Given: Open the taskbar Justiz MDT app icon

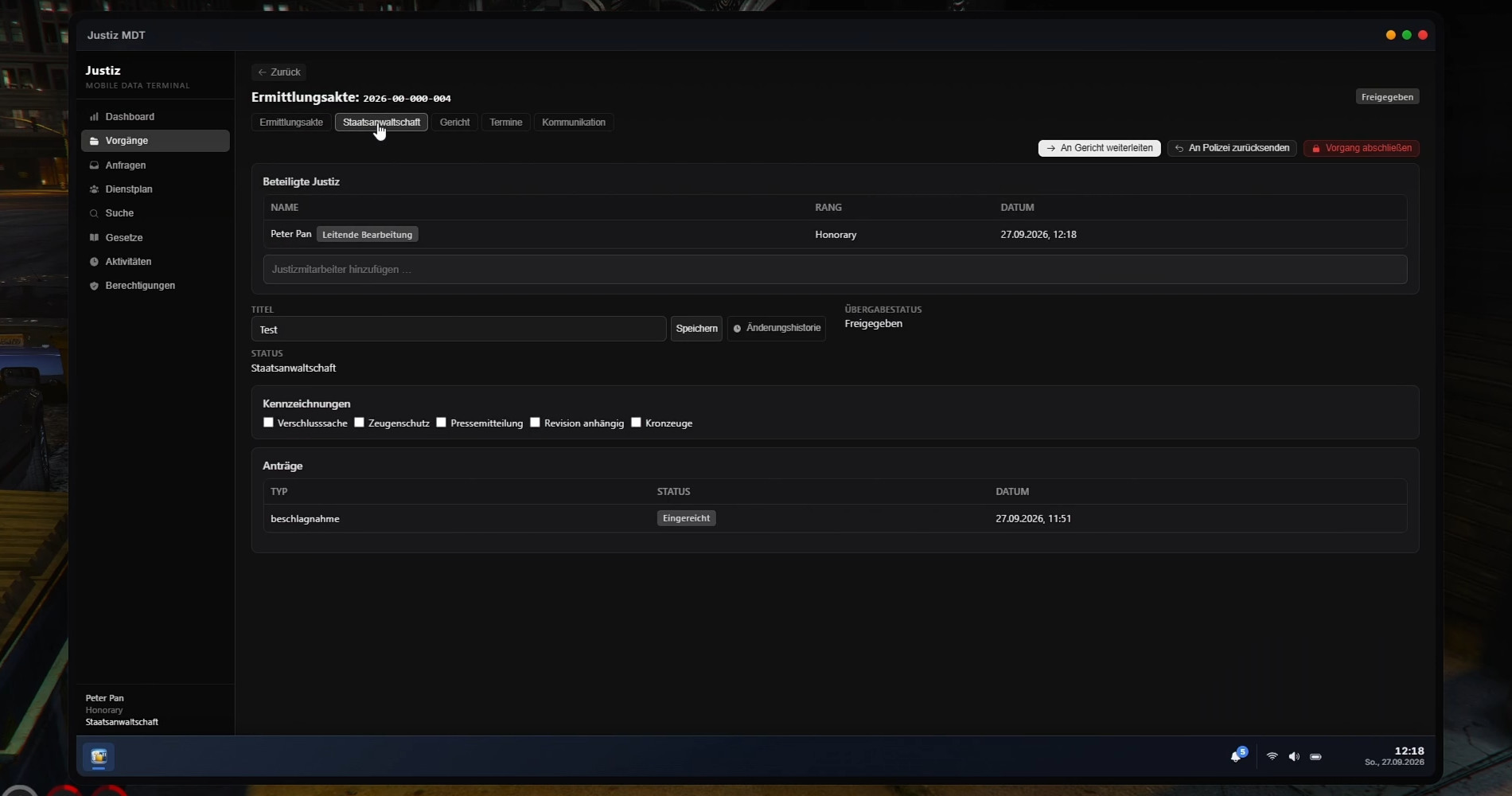Looking at the screenshot, I should pyautogui.click(x=99, y=756).
